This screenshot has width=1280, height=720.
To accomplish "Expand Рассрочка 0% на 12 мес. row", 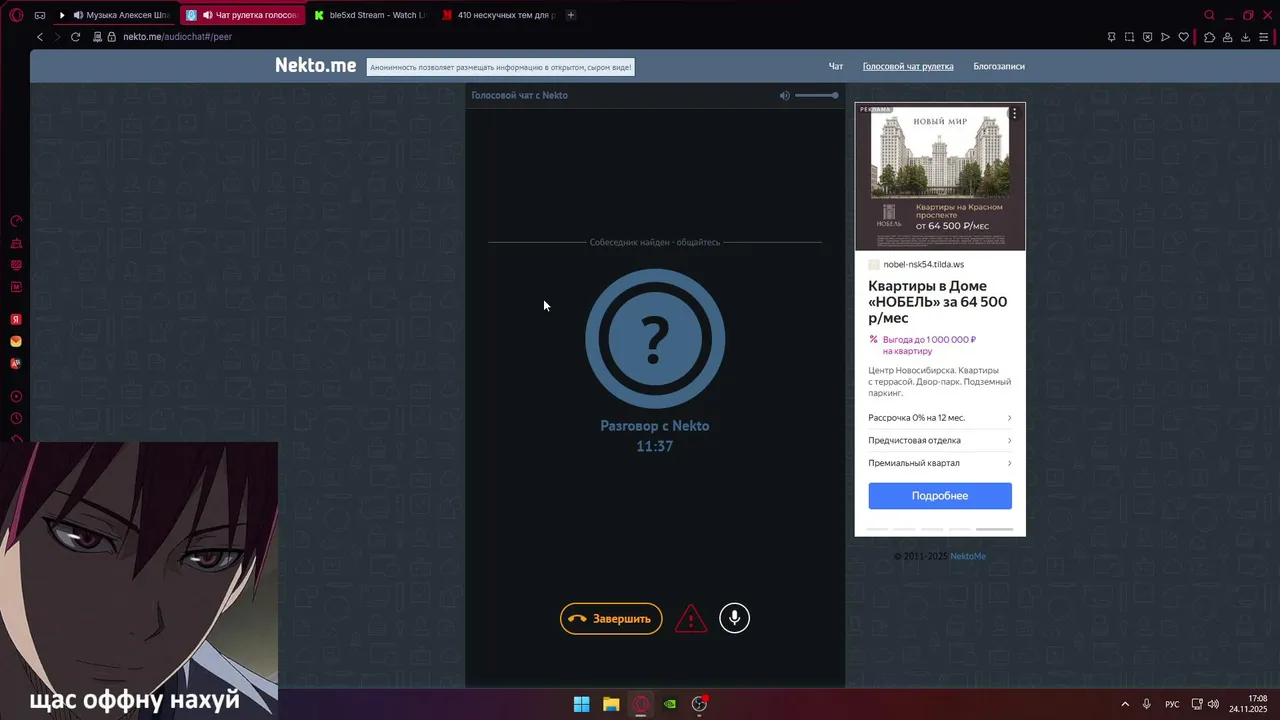I will point(940,418).
